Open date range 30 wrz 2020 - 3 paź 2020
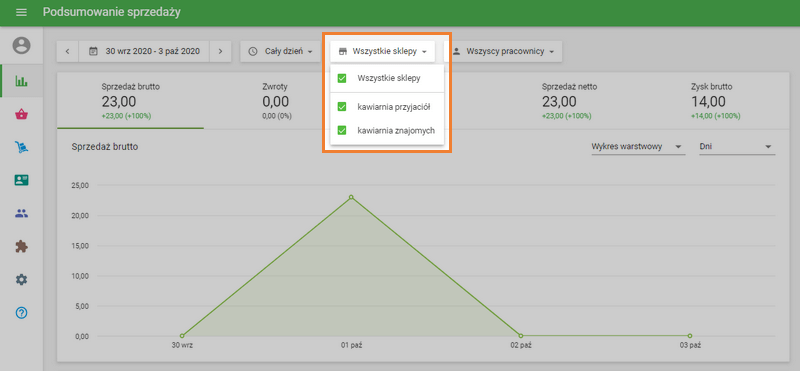The image size is (800, 371). click(144, 52)
